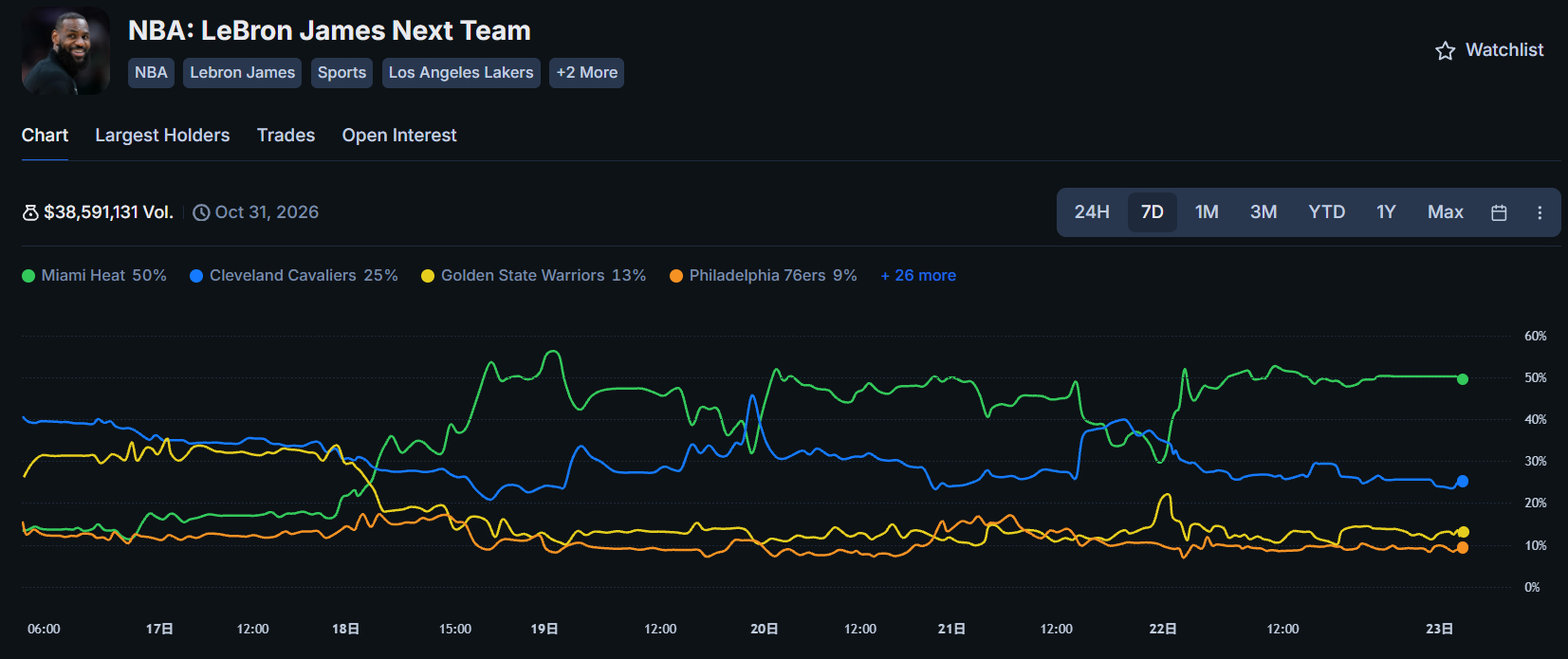Screen dimensions: 1568x659
Task: Click the market title NBA: LeBron James Next Team
Action: click(x=329, y=30)
